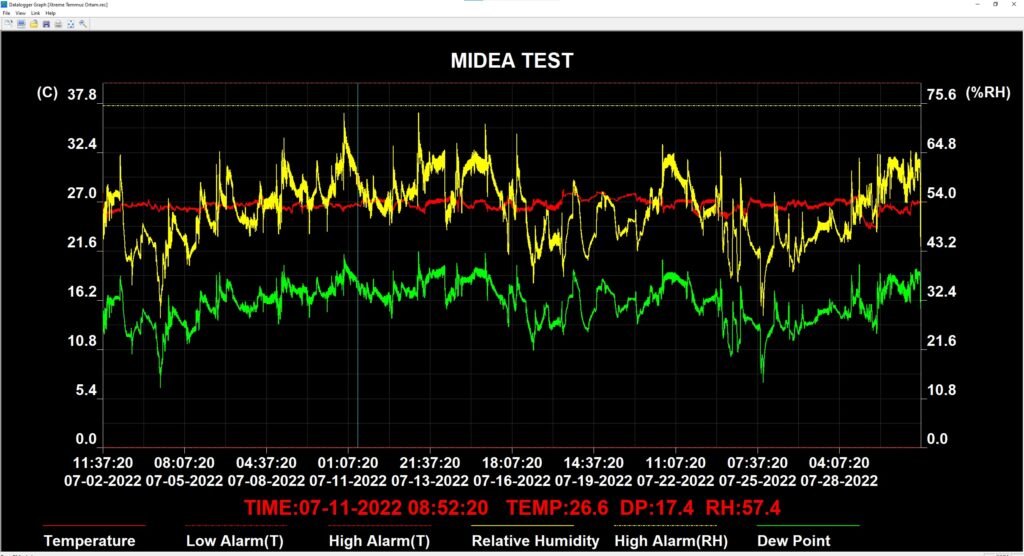Click the 11:37:20 07-02-2022 time label
This screenshot has width=1024, height=556.
[103, 472]
